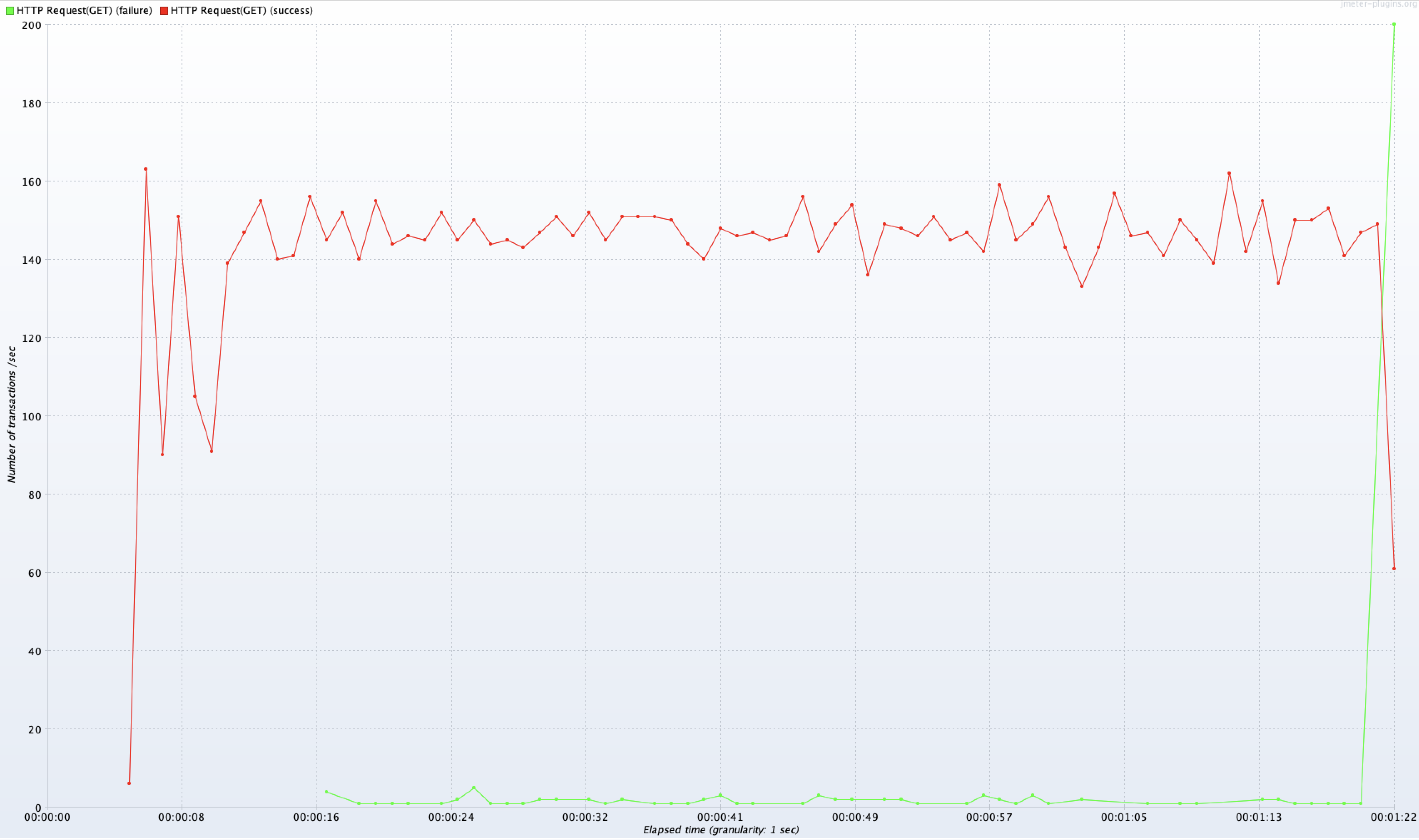Image resolution: width=1419 pixels, height=840 pixels.
Task: Click the 00:00:41 time label
Action: (720, 818)
